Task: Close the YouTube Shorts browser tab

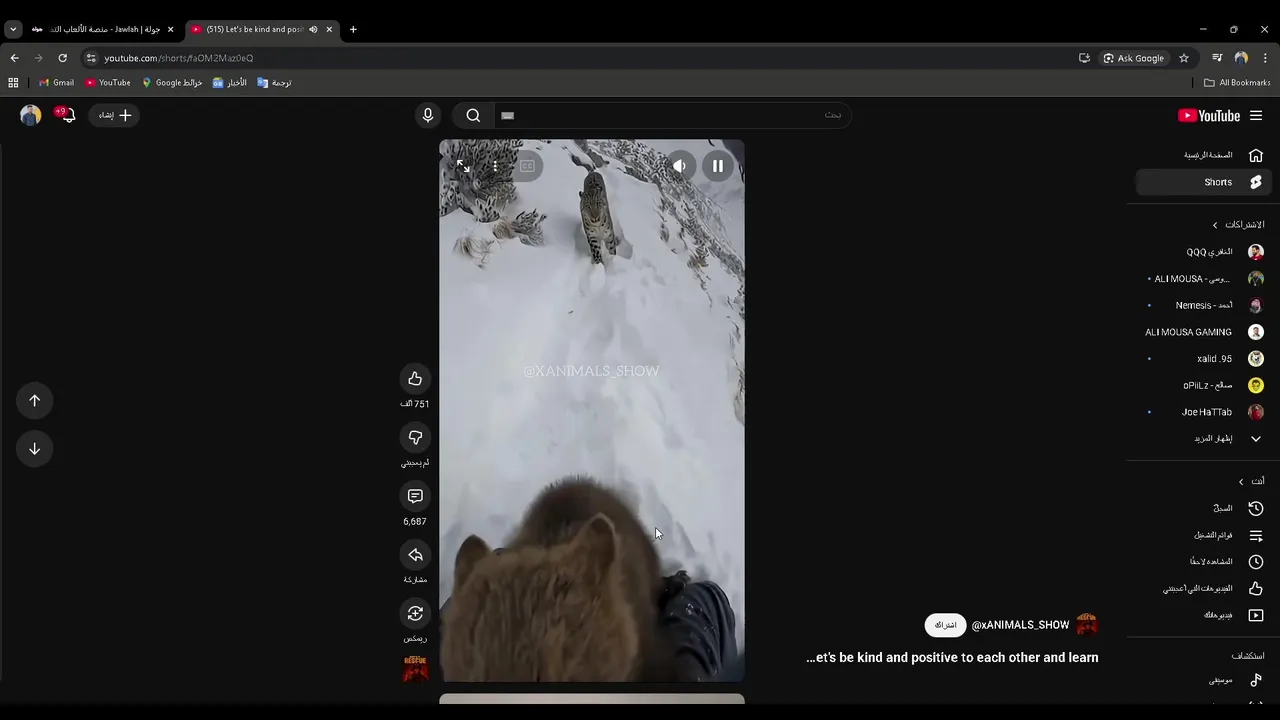Action: point(329,29)
